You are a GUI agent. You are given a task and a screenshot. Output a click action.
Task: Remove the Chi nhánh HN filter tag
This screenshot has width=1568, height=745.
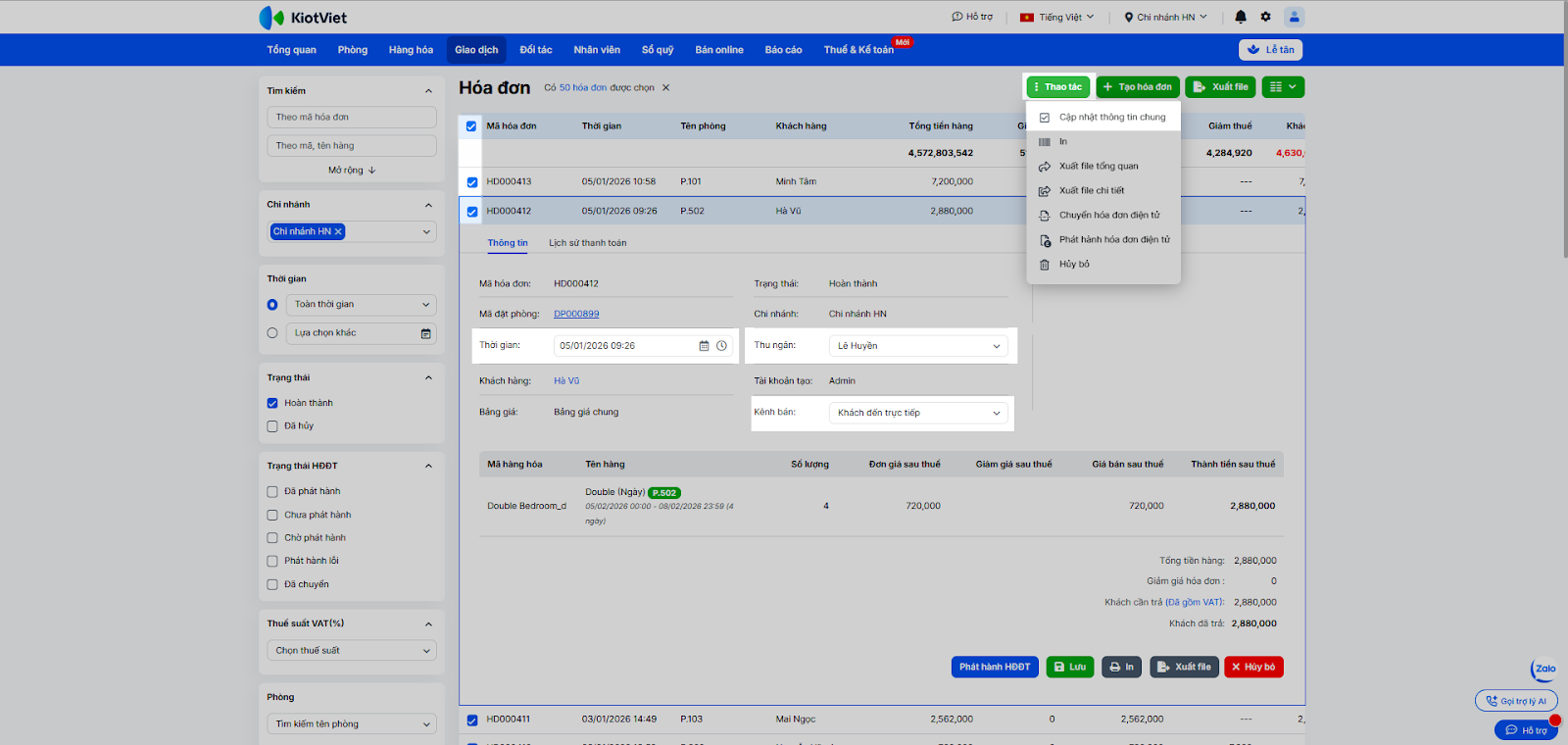coord(338,232)
